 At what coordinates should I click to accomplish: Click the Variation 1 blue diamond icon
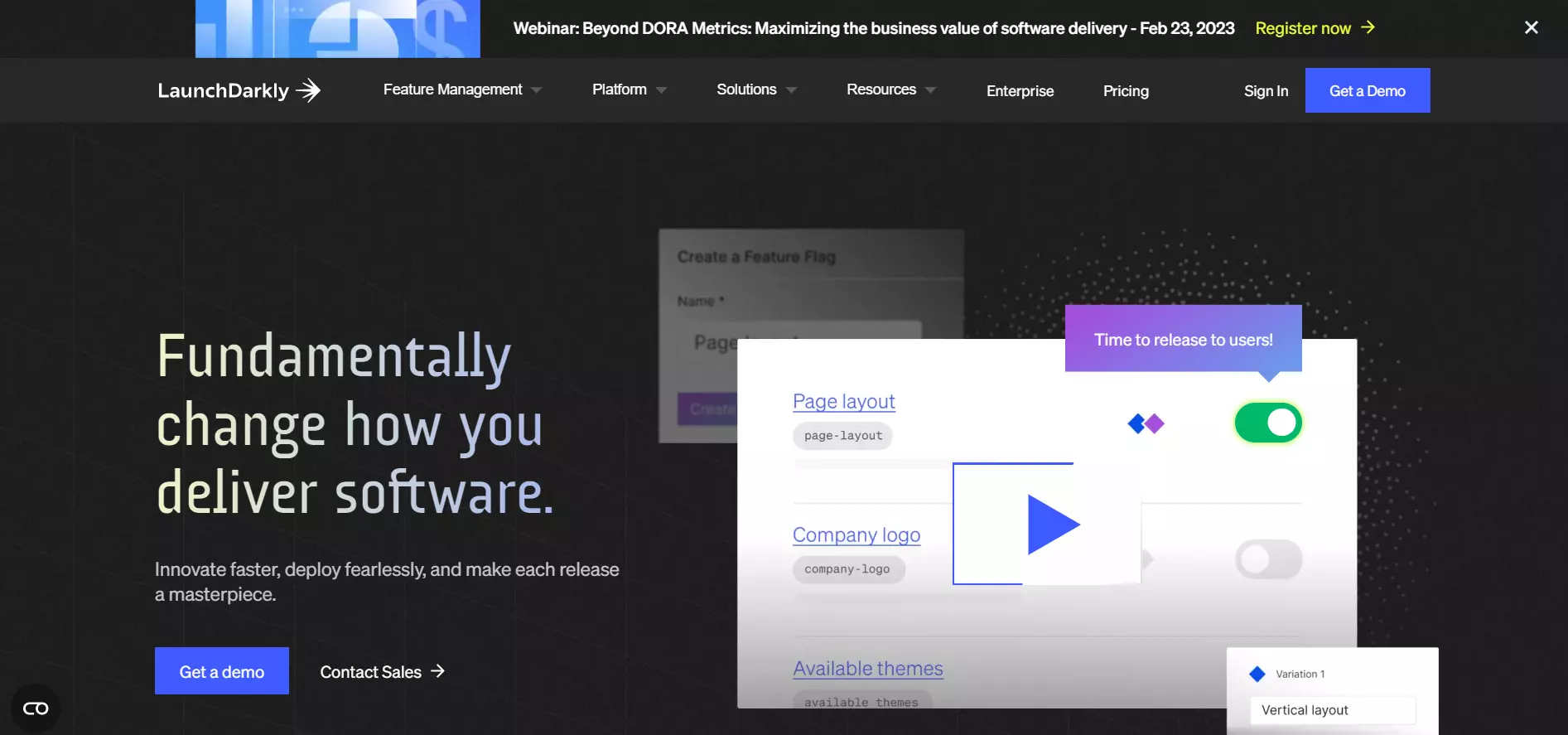pyautogui.click(x=1257, y=674)
